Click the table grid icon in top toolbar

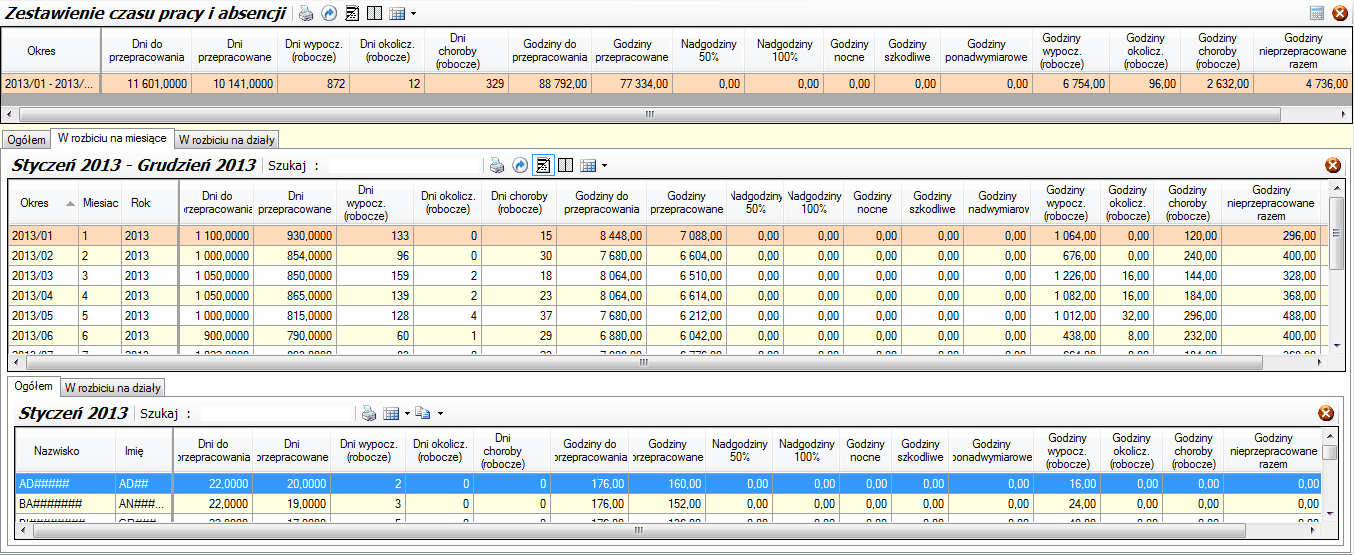coord(395,14)
